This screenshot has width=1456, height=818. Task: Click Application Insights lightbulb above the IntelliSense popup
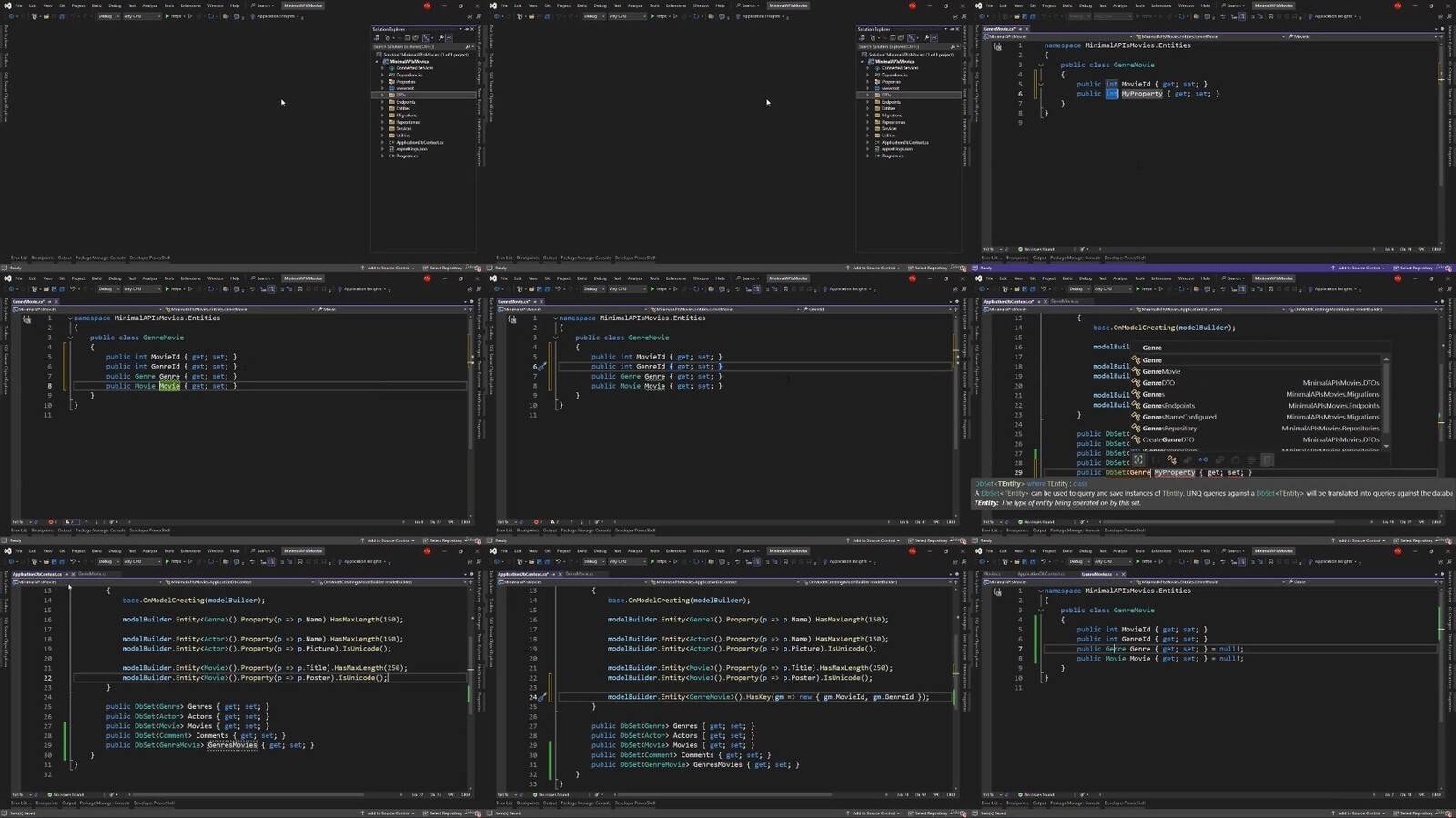coord(1310,289)
